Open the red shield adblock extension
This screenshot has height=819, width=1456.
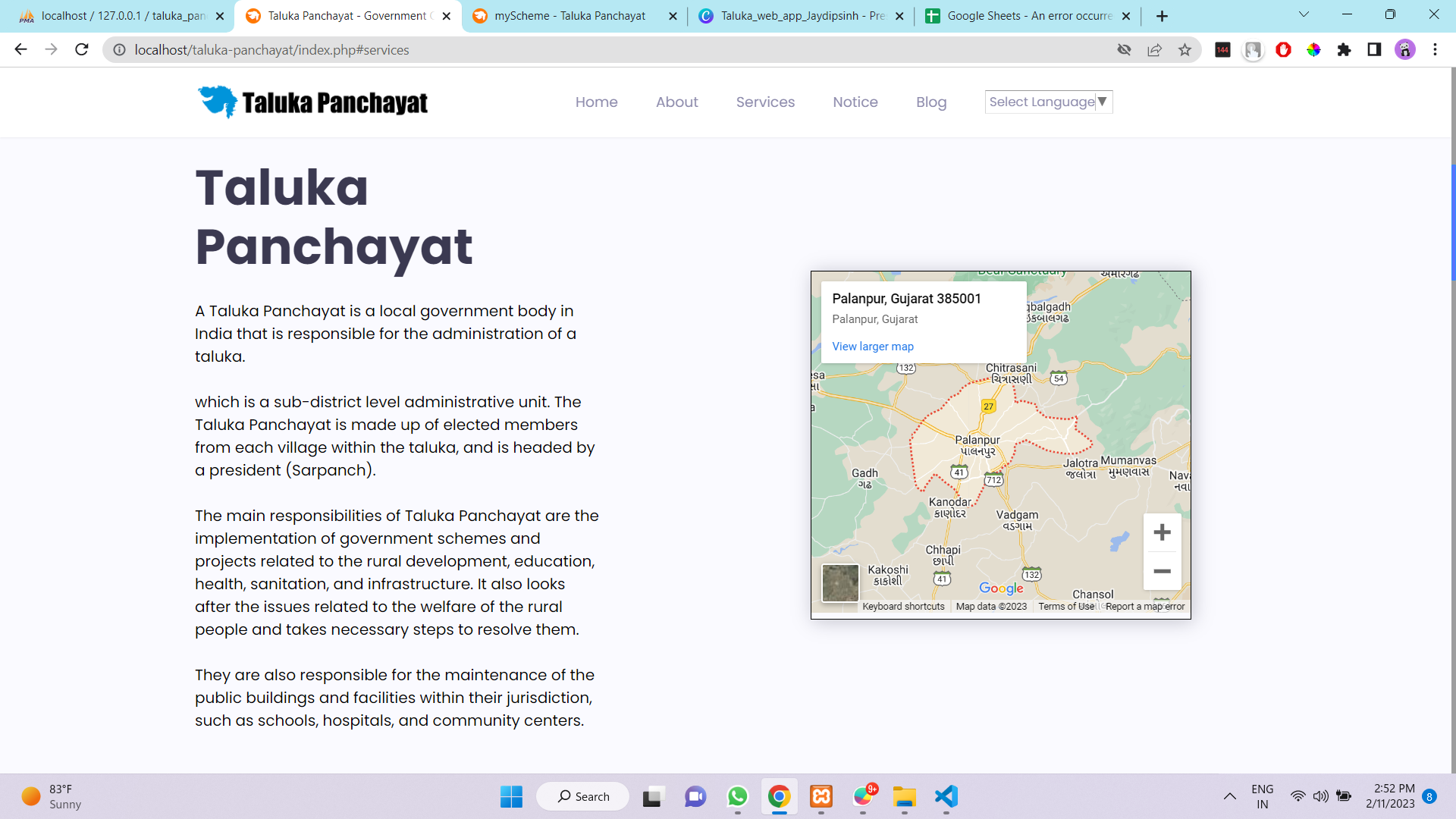(1283, 49)
